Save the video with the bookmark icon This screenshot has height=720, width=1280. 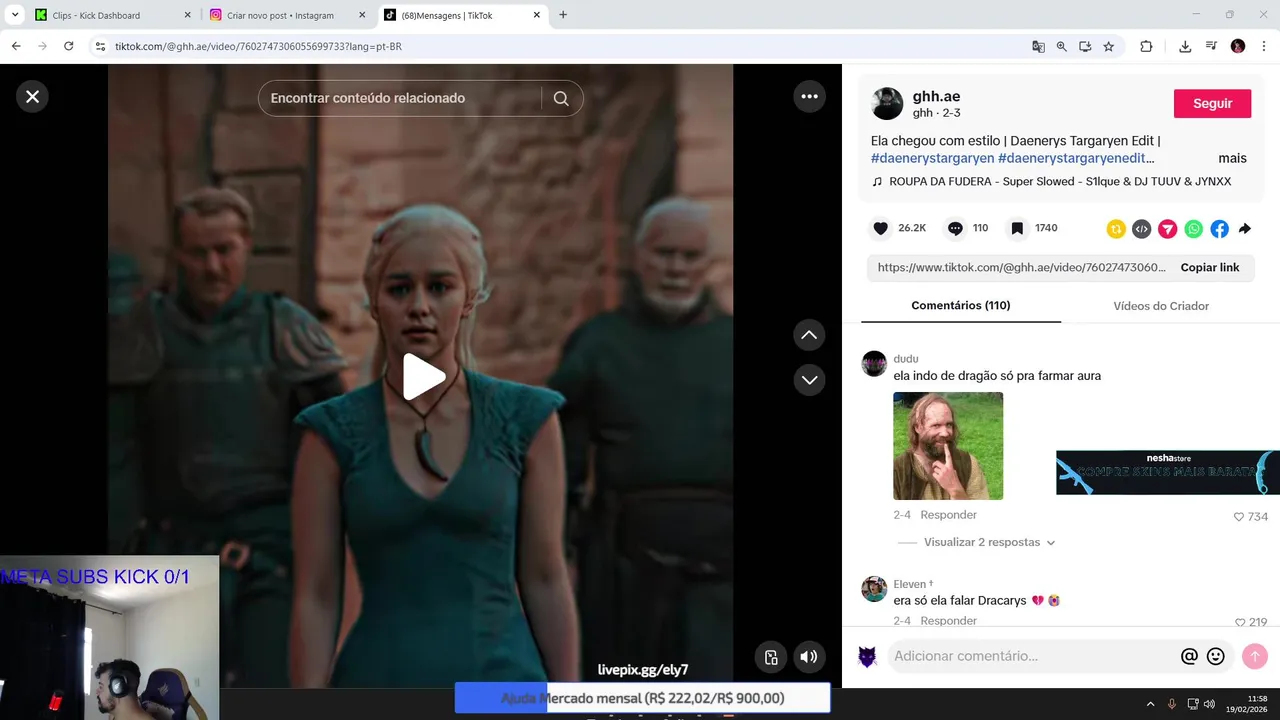pyautogui.click(x=1017, y=228)
